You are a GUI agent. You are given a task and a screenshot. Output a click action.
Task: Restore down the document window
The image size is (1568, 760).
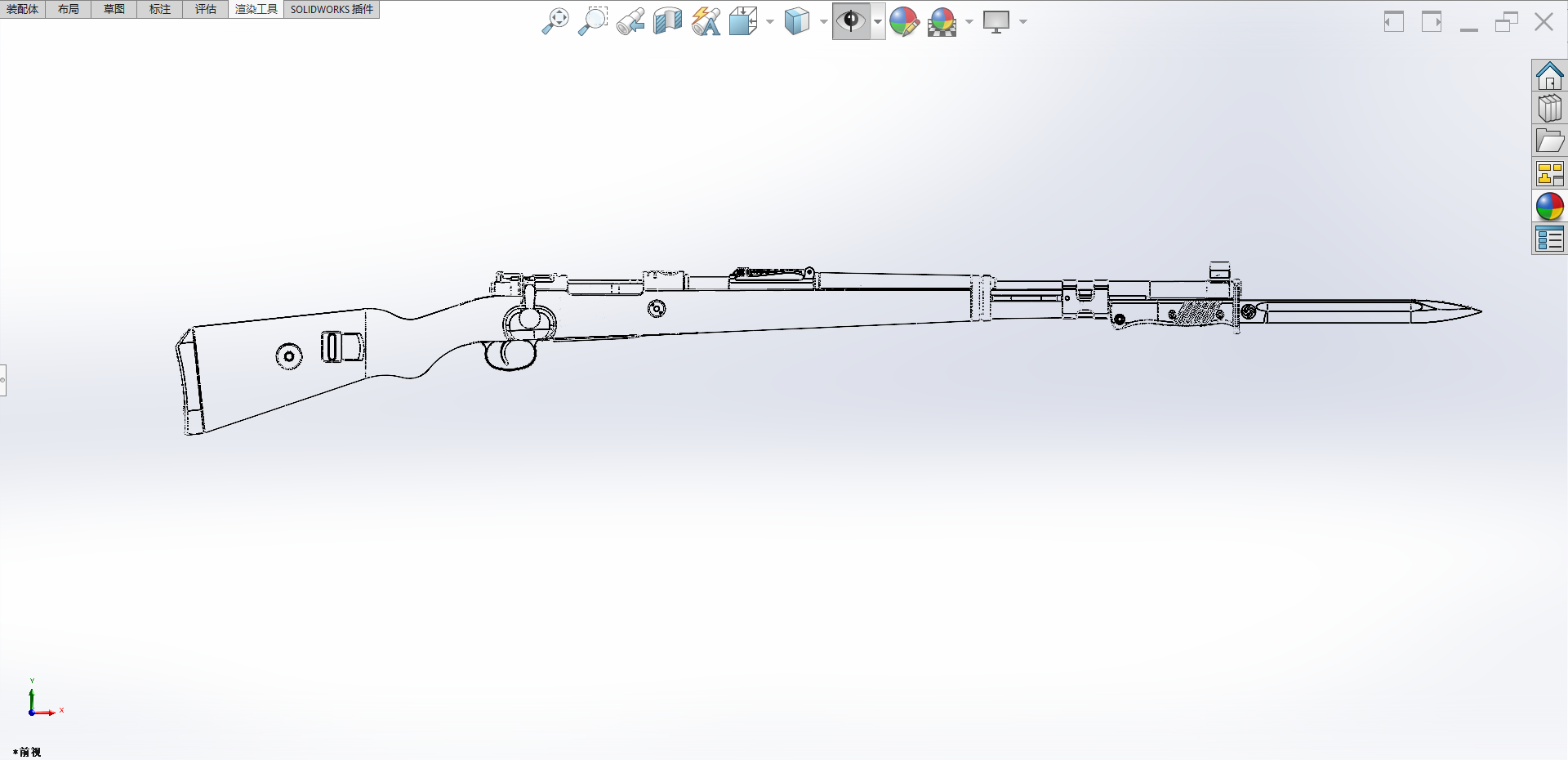1507,21
